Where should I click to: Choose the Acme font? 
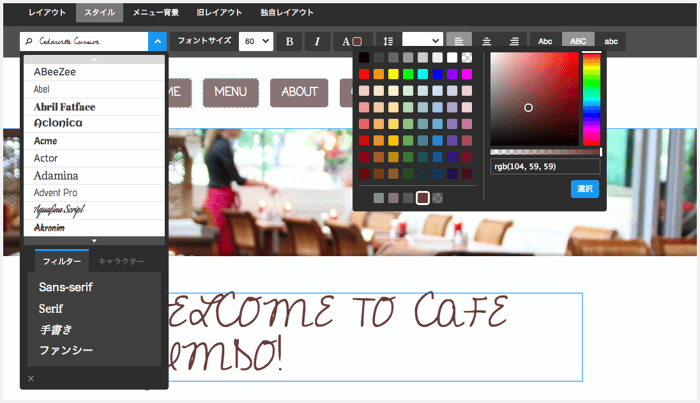[x=94, y=141]
